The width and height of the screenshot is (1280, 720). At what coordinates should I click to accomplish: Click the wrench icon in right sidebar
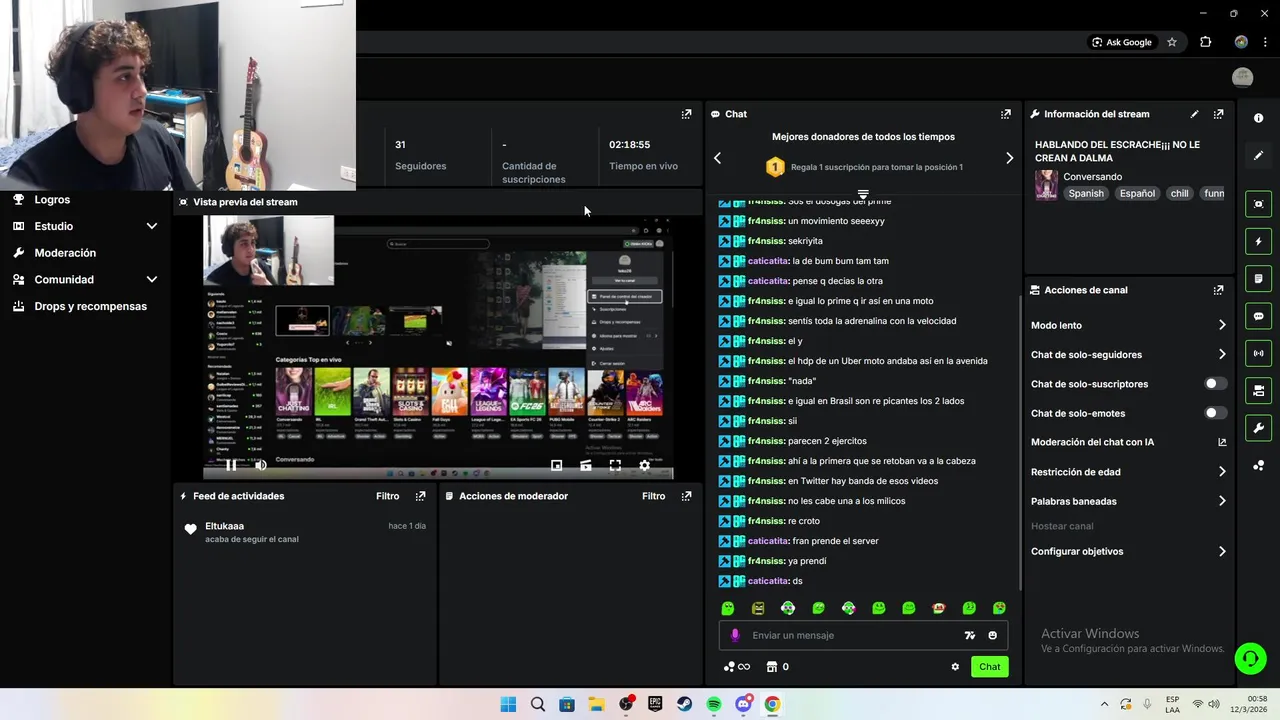click(1258, 428)
